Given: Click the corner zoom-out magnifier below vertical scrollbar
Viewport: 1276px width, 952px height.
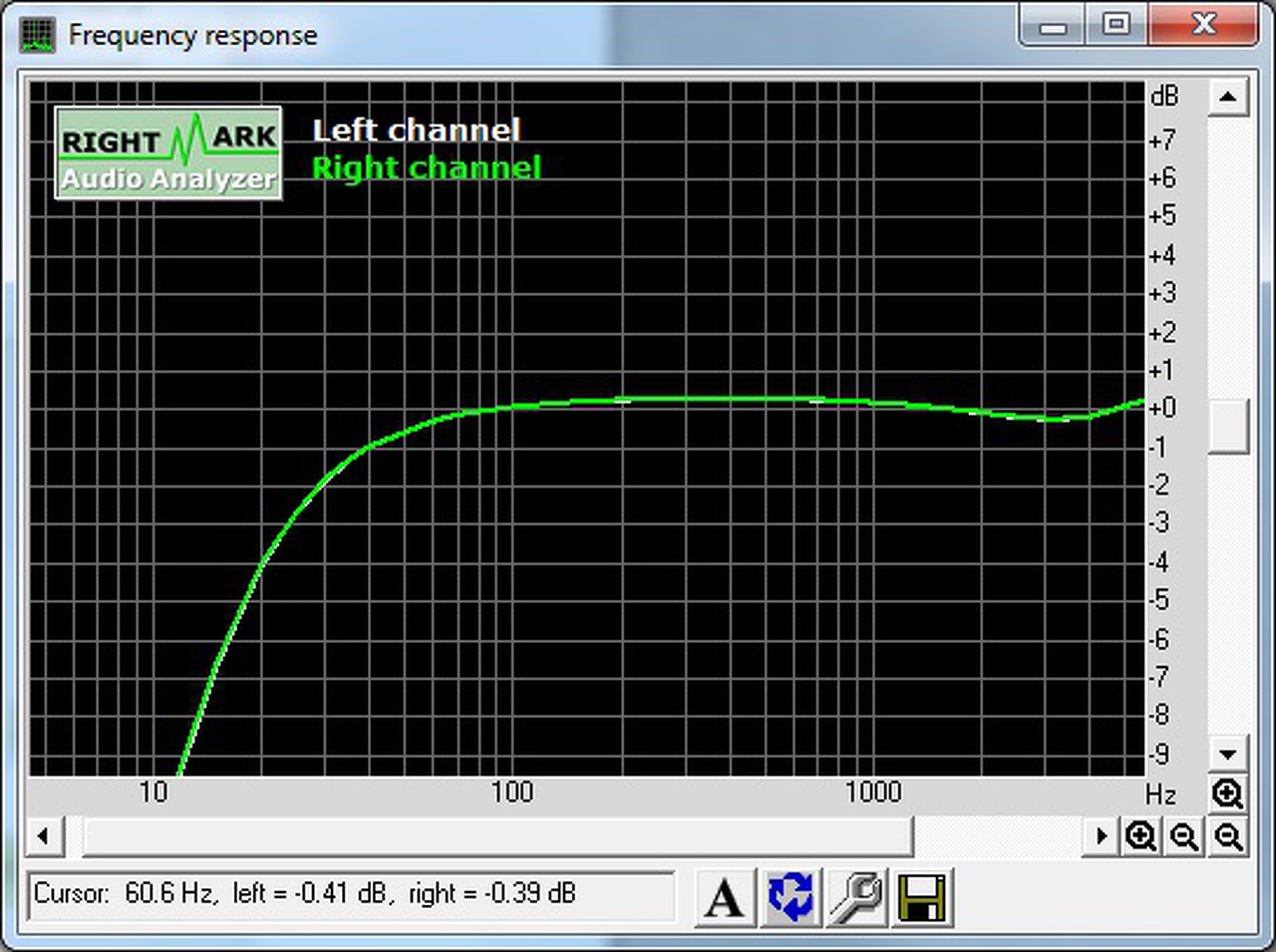Looking at the screenshot, I should pyautogui.click(x=1228, y=836).
